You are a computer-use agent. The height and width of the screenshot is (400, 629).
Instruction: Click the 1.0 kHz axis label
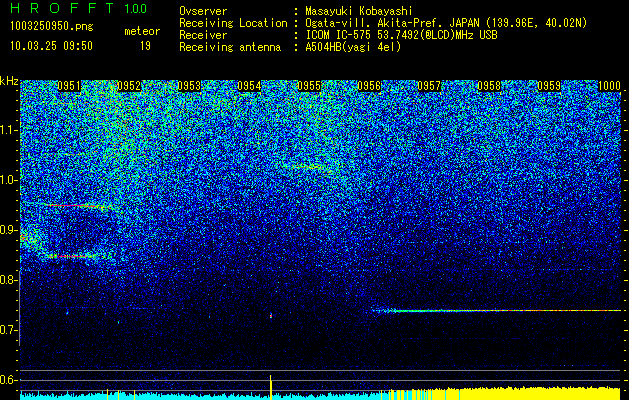tap(8, 180)
